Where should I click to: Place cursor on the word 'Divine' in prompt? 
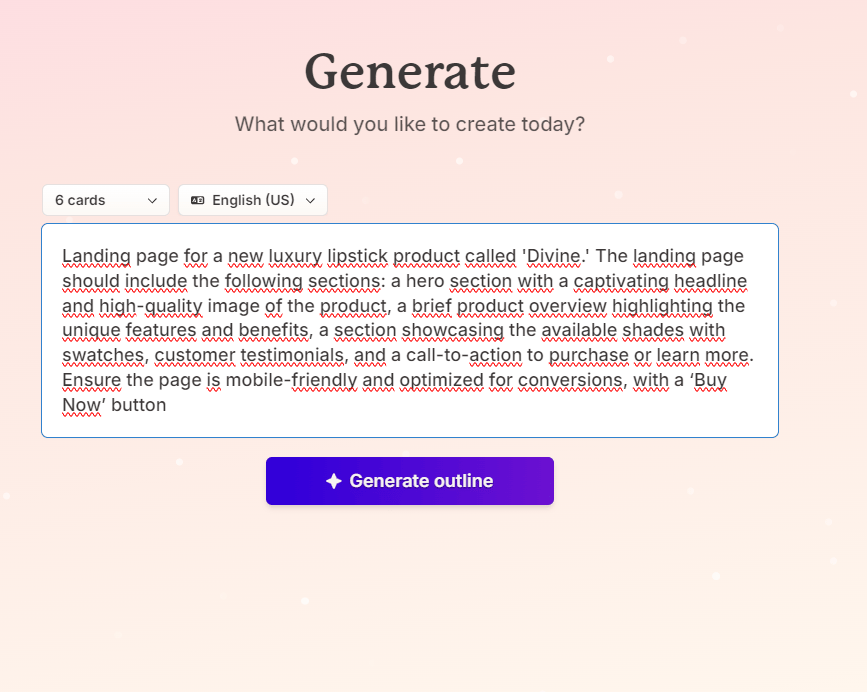pos(553,256)
